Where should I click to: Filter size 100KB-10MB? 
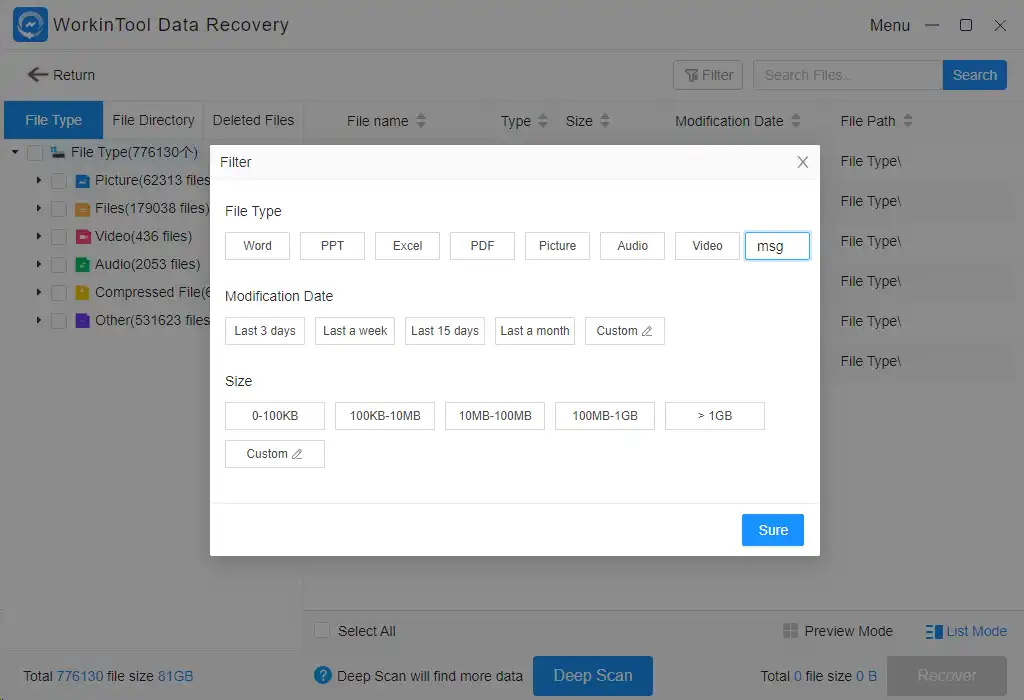tap(385, 416)
